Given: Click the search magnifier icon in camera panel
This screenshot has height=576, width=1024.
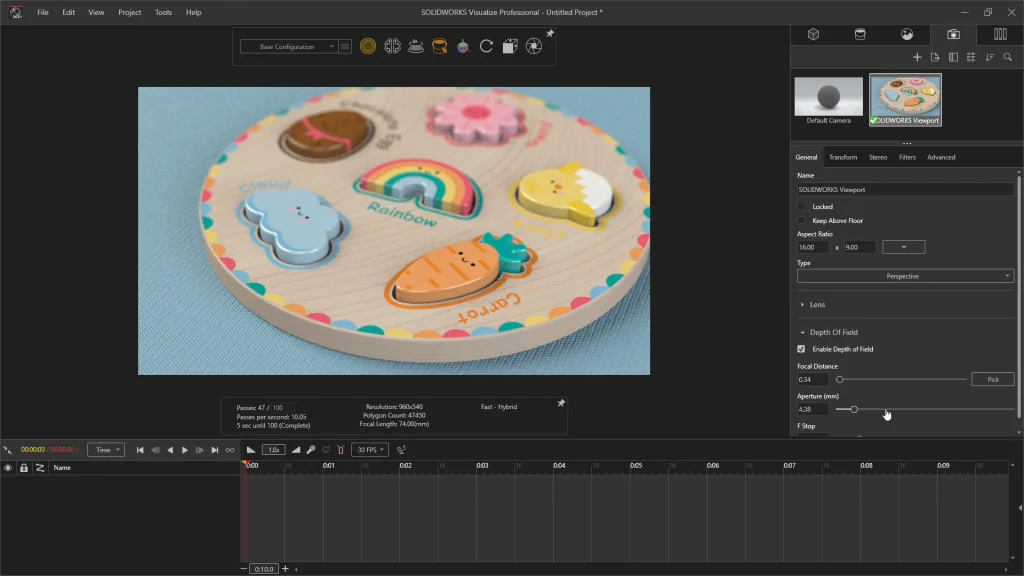Looking at the screenshot, I should coord(1008,57).
